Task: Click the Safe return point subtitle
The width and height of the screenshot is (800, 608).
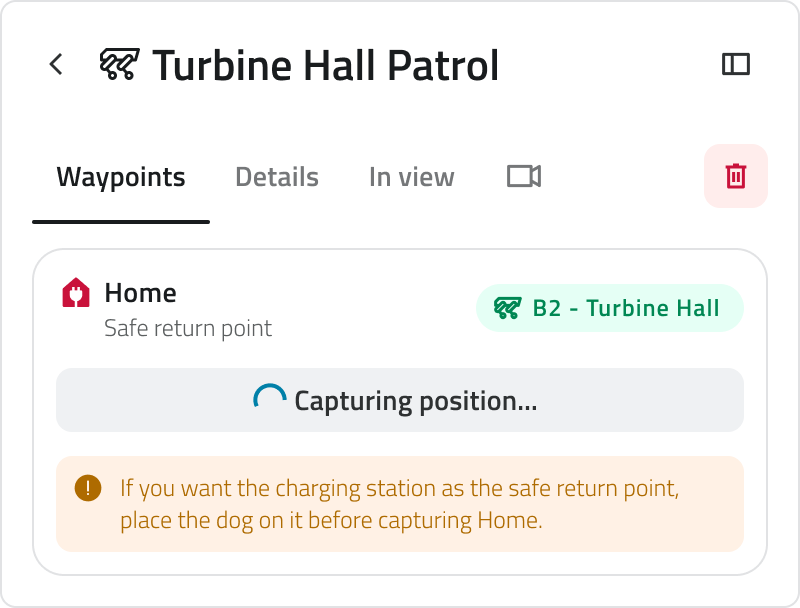Action: (188, 328)
